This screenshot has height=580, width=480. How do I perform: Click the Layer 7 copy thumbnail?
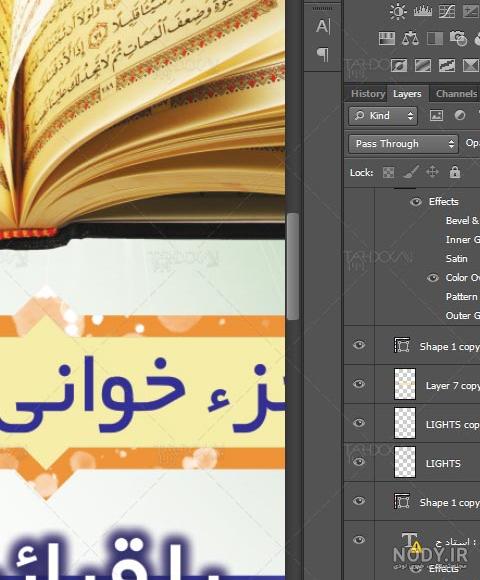tap(405, 384)
